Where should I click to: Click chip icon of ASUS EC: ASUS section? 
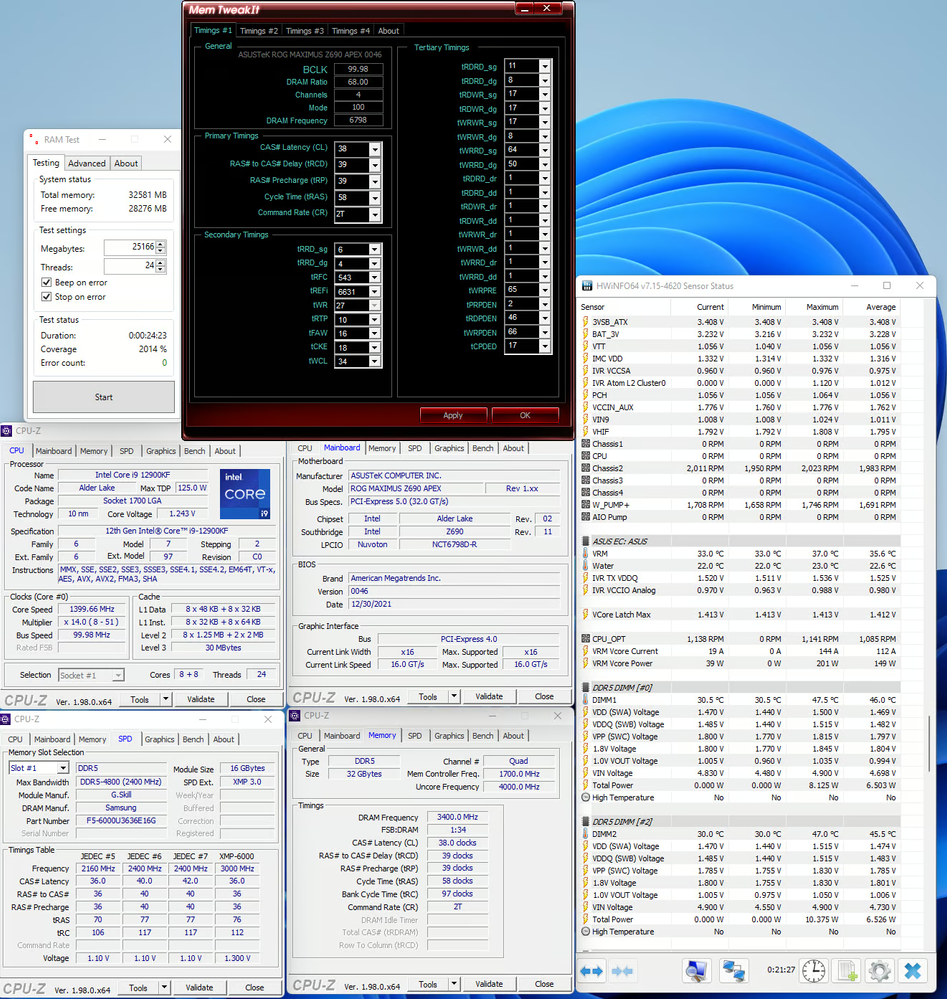tap(586, 541)
